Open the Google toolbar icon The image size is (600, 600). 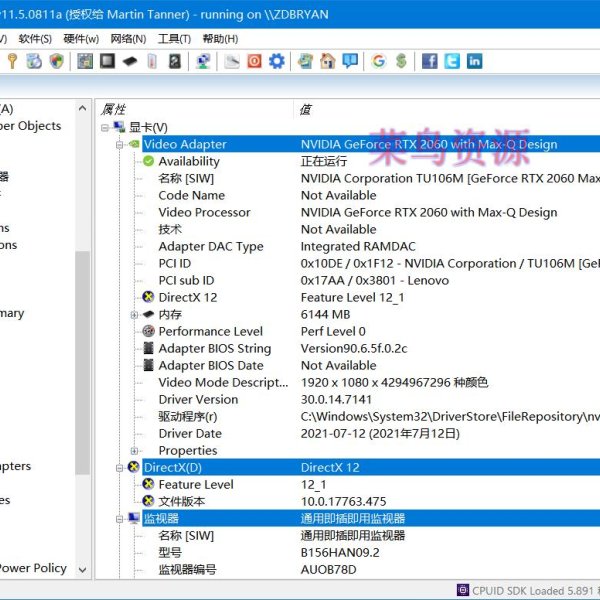[379, 61]
